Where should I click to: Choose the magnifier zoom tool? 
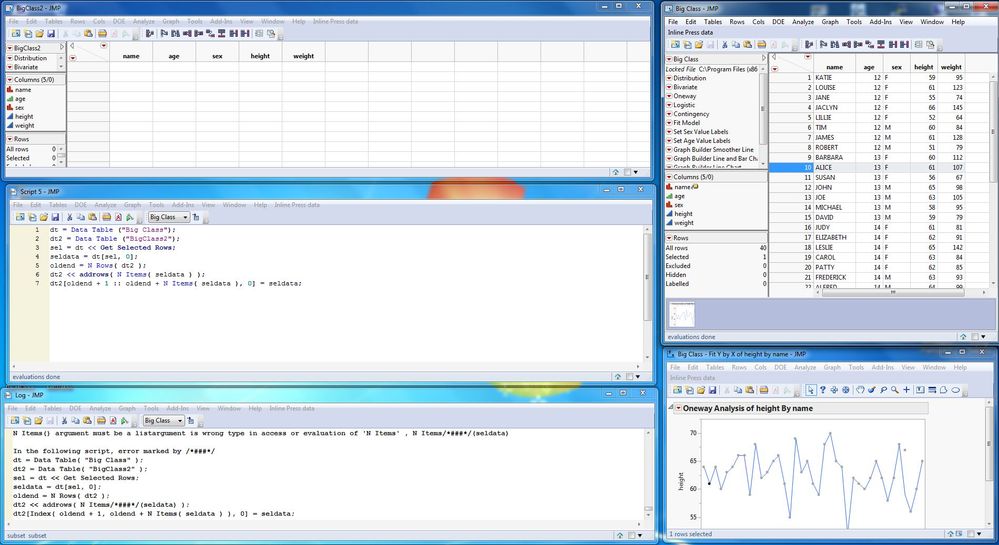point(895,390)
